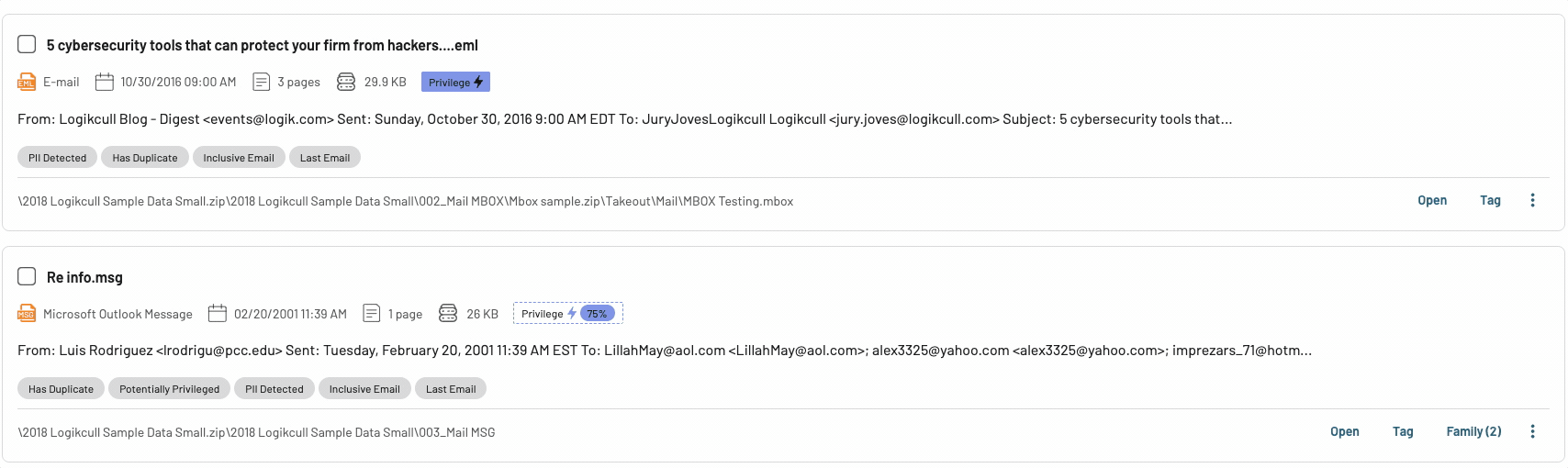The image size is (1568, 468).
Task: Click the size icon beside 26 KB
Action: coord(448,314)
